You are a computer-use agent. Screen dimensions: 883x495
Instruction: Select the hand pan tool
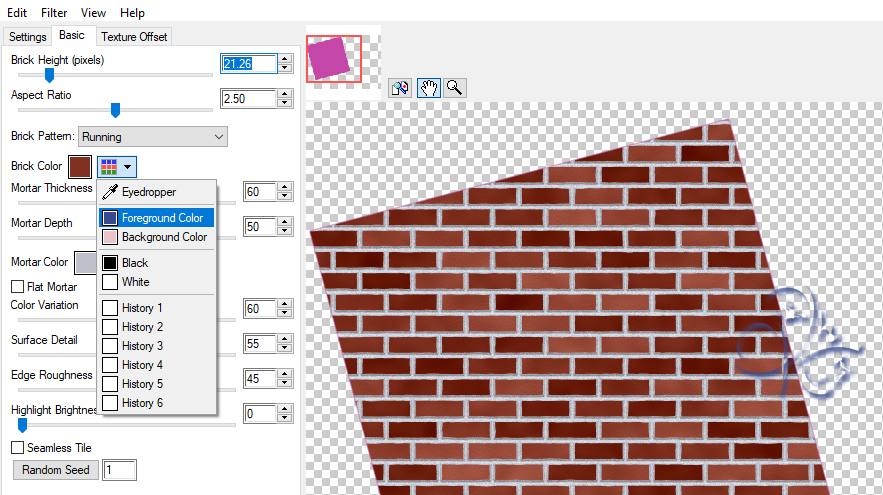tap(429, 88)
